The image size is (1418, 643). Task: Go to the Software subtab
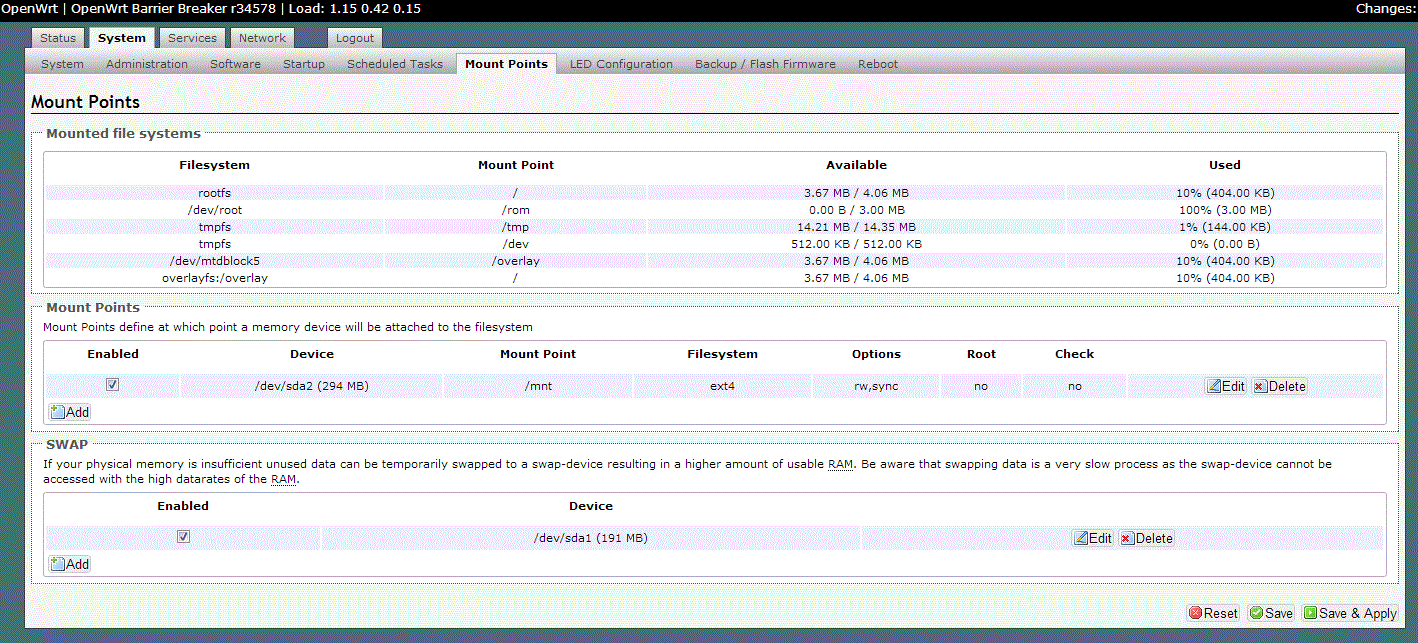pyautogui.click(x=235, y=64)
